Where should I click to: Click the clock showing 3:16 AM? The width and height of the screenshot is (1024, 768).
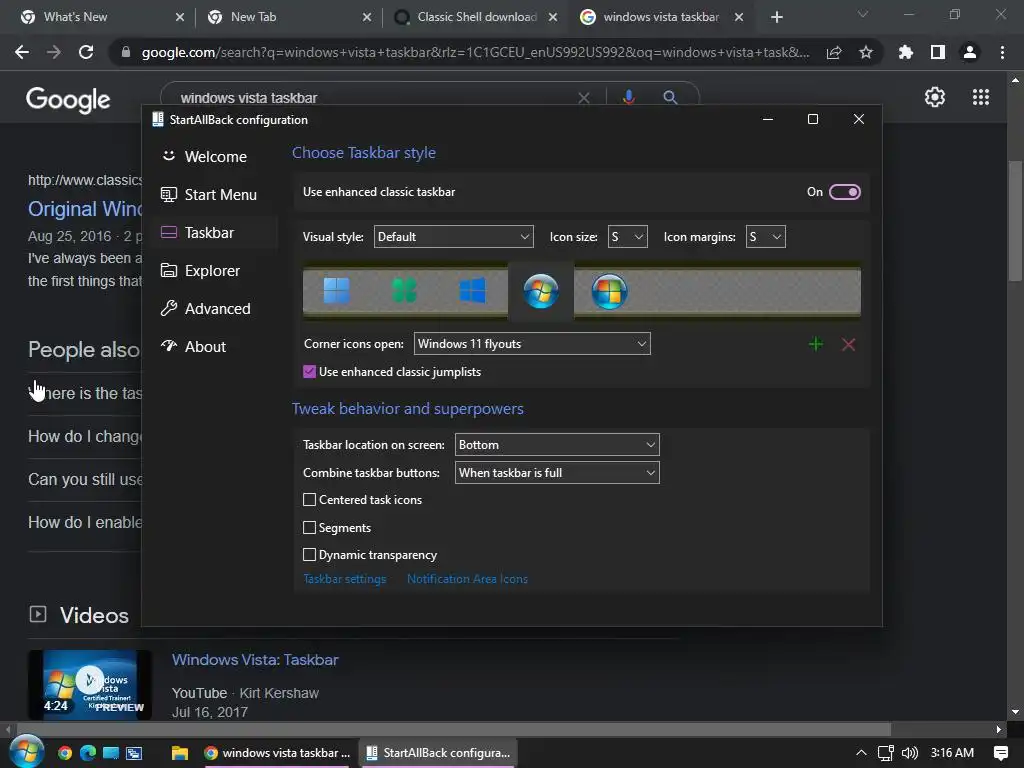click(x=952, y=753)
